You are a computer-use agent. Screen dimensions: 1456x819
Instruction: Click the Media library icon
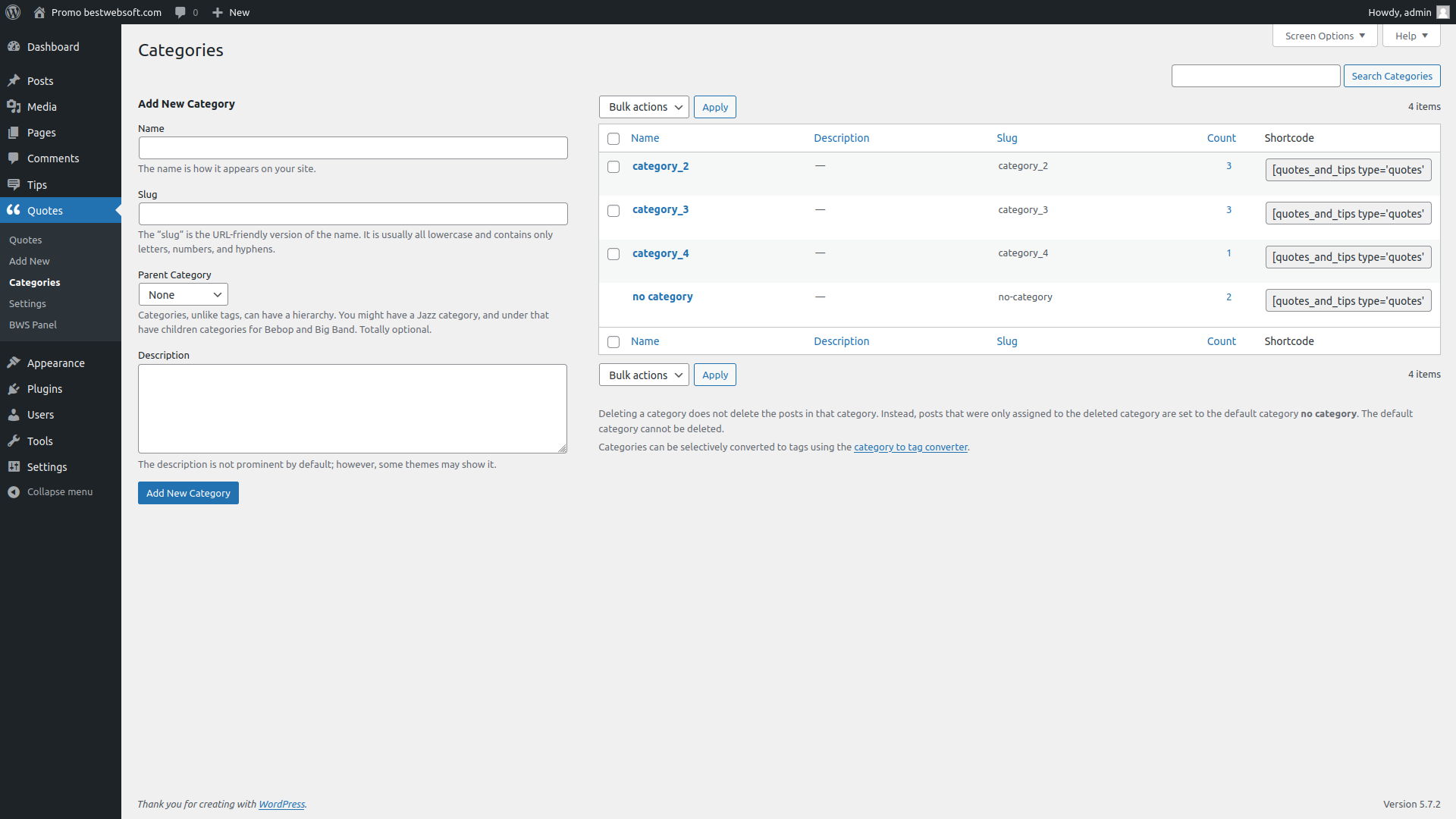[15, 106]
